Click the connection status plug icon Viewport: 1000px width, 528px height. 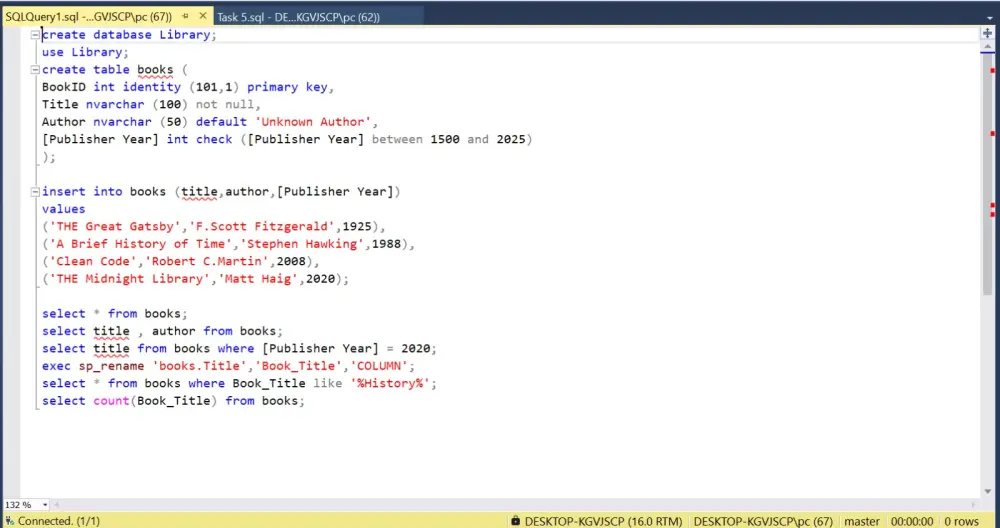coord(9,521)
